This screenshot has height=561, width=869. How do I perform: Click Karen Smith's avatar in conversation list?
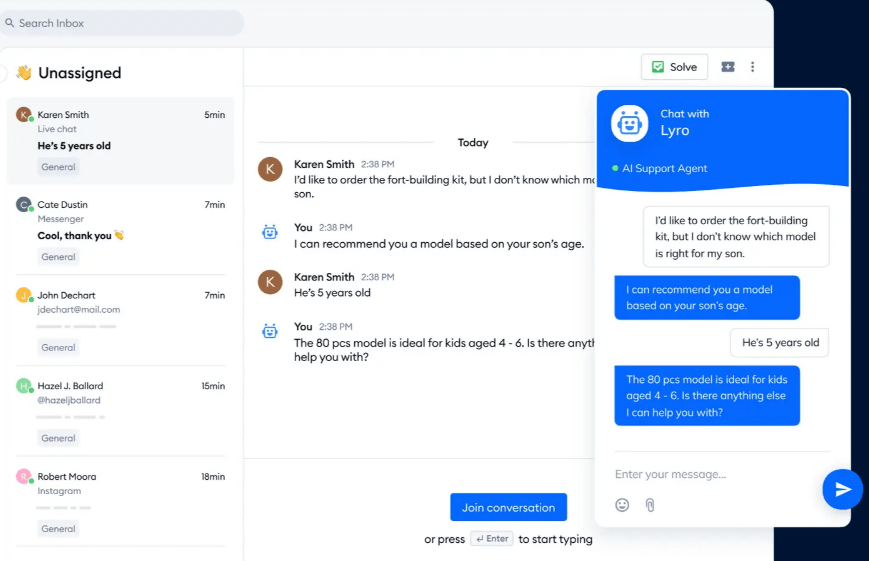pos(24,115)
